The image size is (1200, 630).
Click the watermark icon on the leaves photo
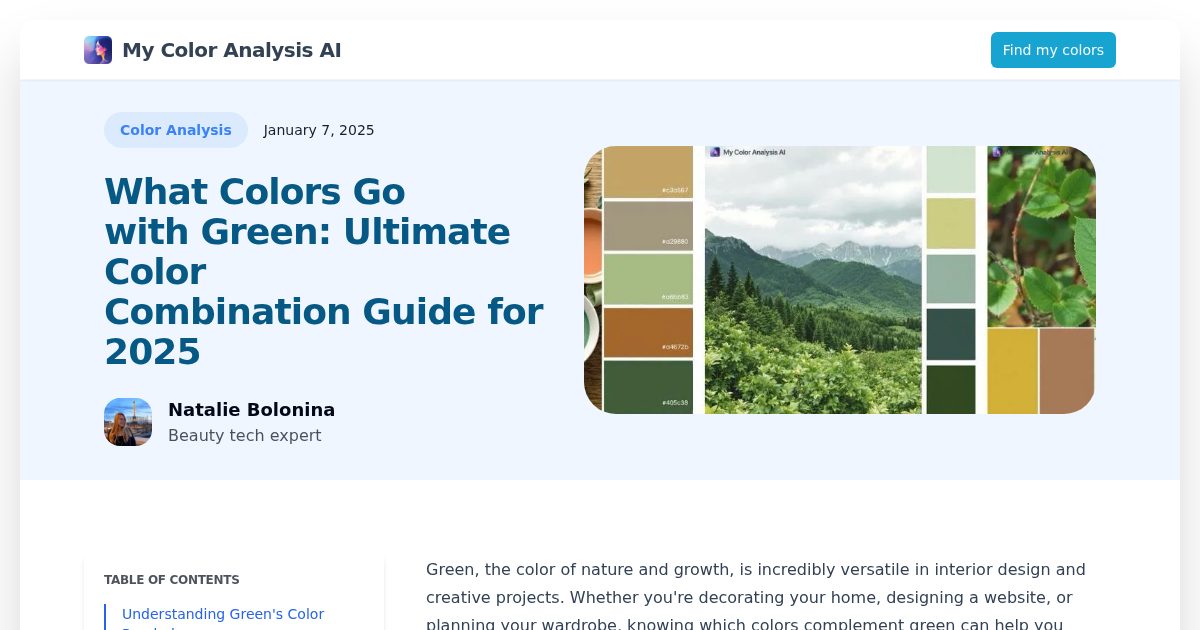coord(997,152)
